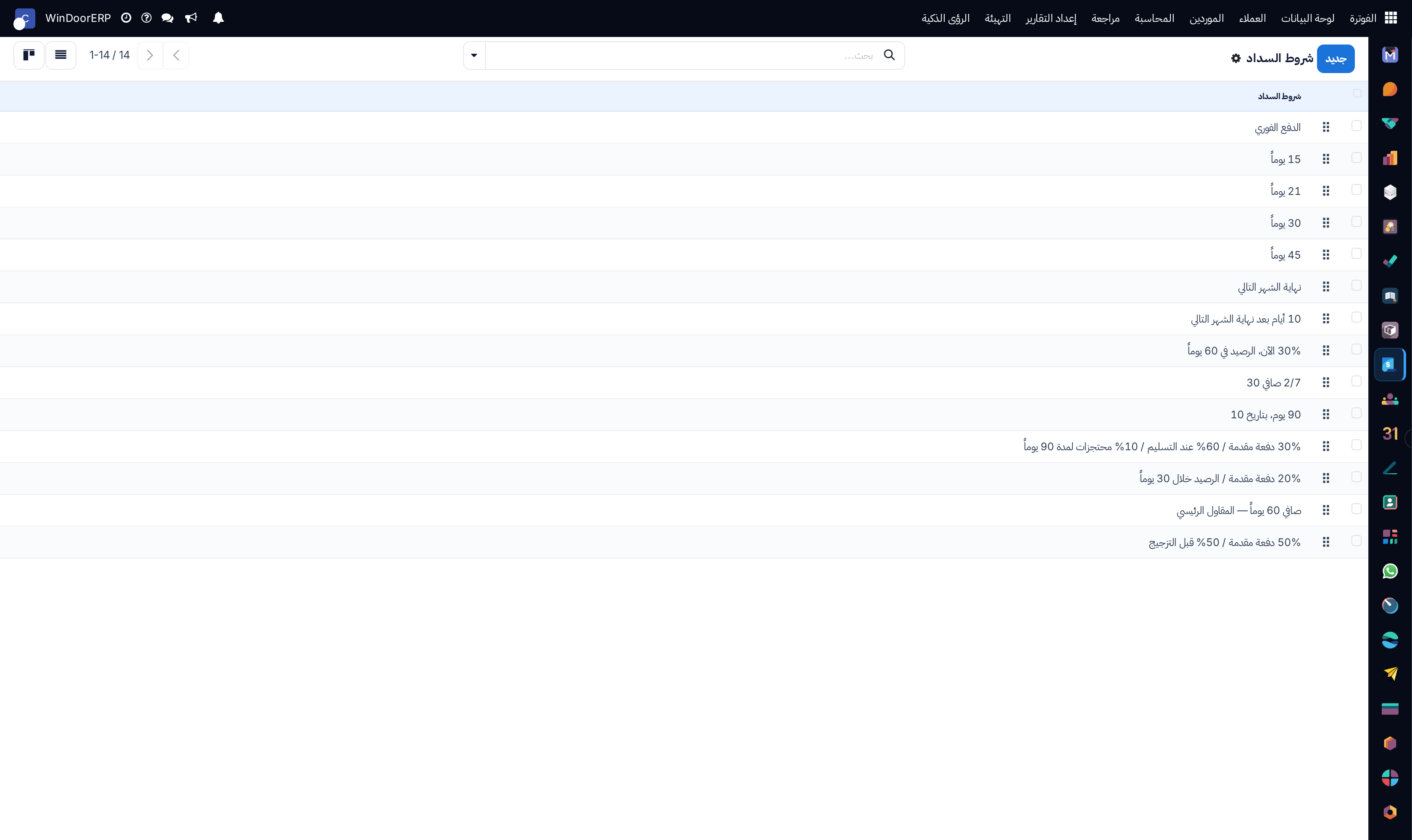Check the 30 يوماً row checkbox
The height and width of the screenshot is (840, 1412).
click(1356, 221)
